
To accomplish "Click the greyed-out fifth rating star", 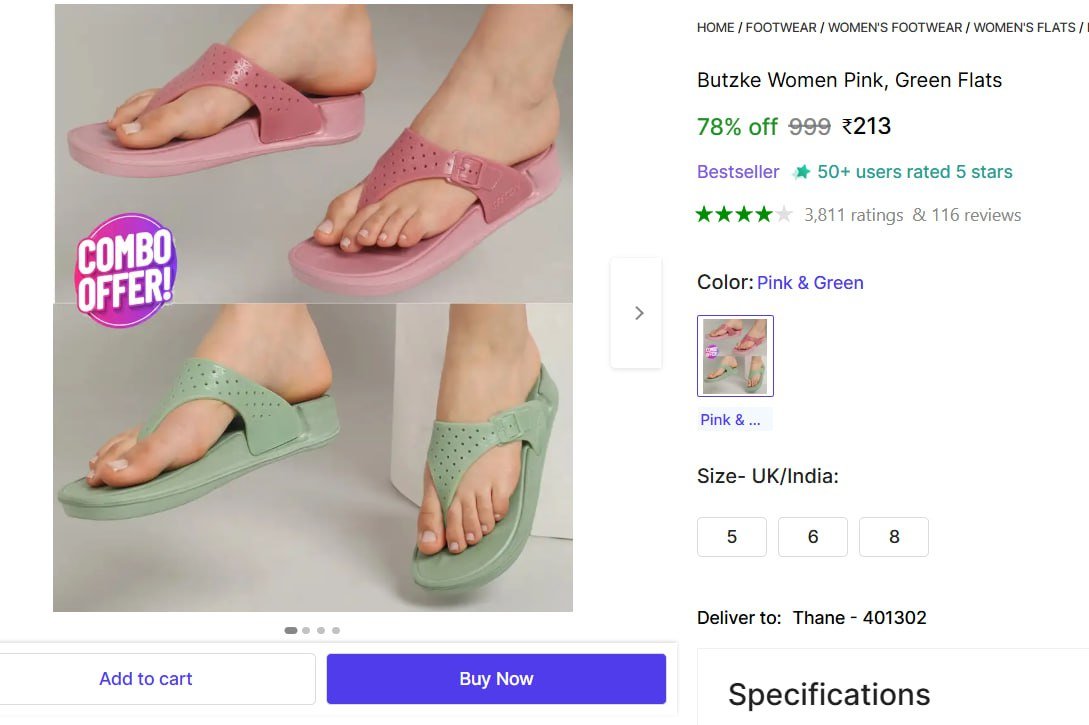I will (784, 213).
